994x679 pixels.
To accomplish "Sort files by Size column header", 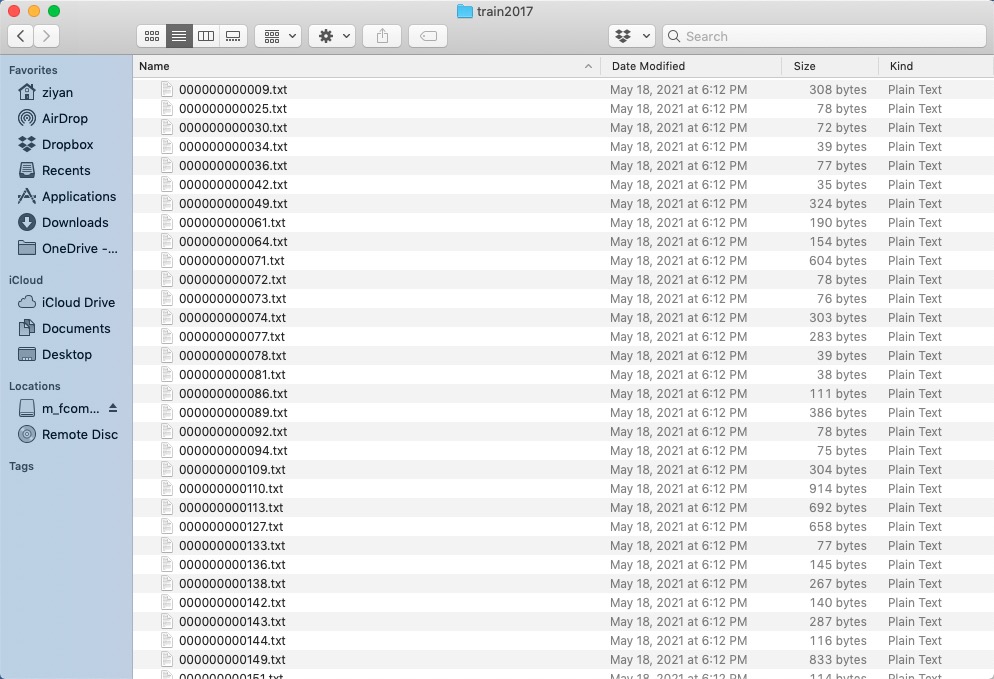I will pos(828,66).
